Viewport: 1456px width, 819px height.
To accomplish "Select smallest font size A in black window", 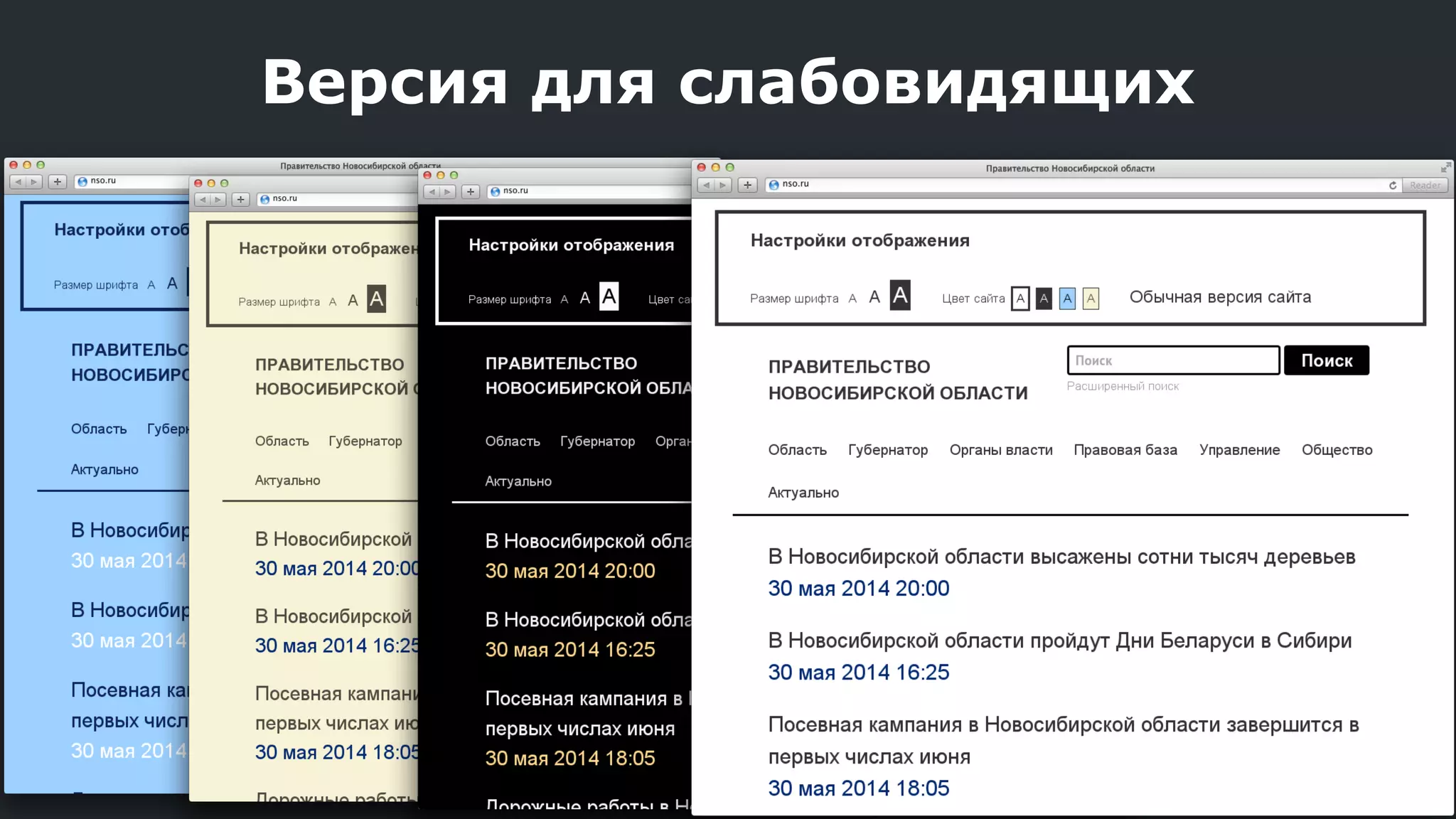I will click(564, 300).
